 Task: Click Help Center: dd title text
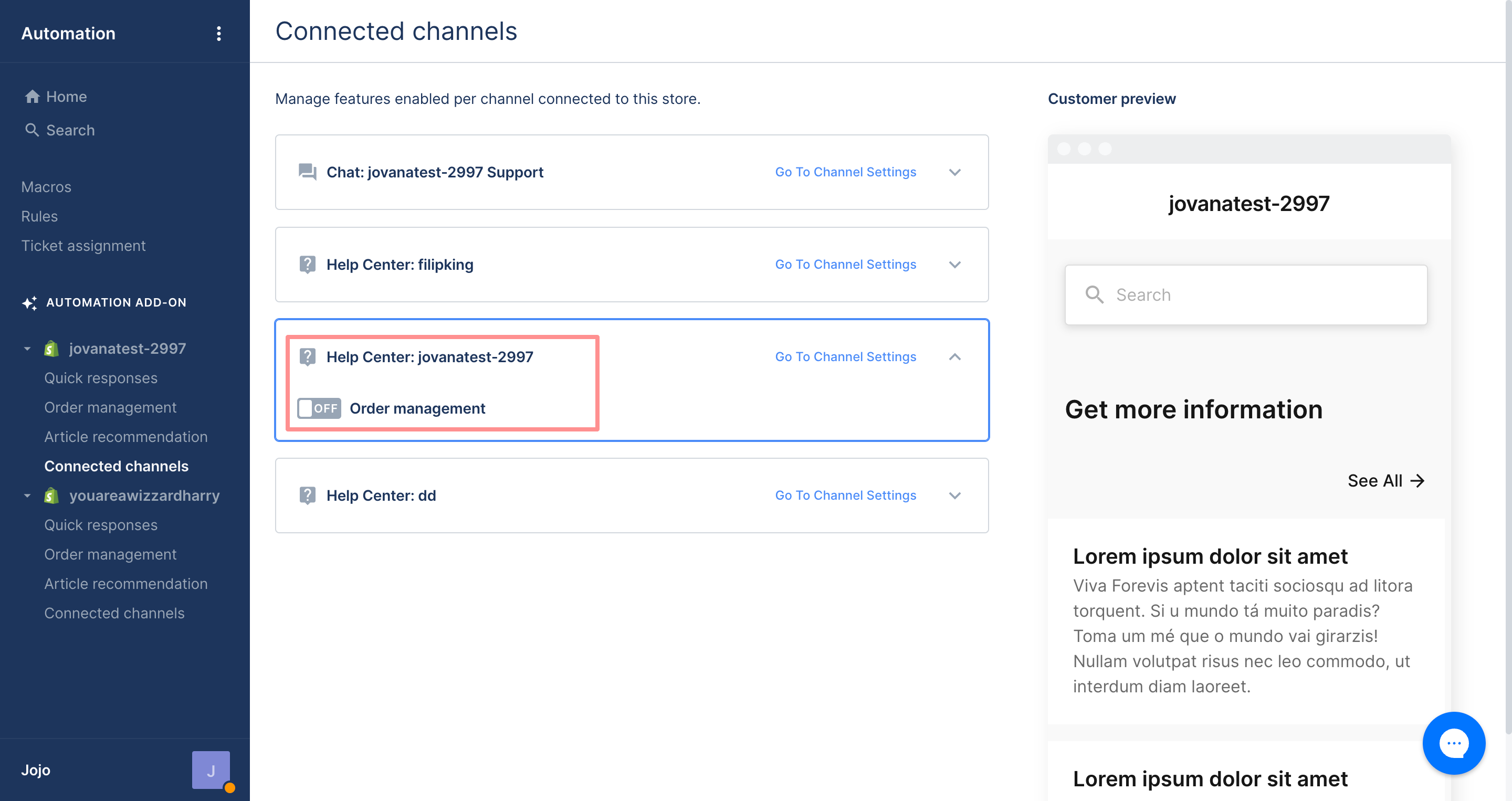381,496
